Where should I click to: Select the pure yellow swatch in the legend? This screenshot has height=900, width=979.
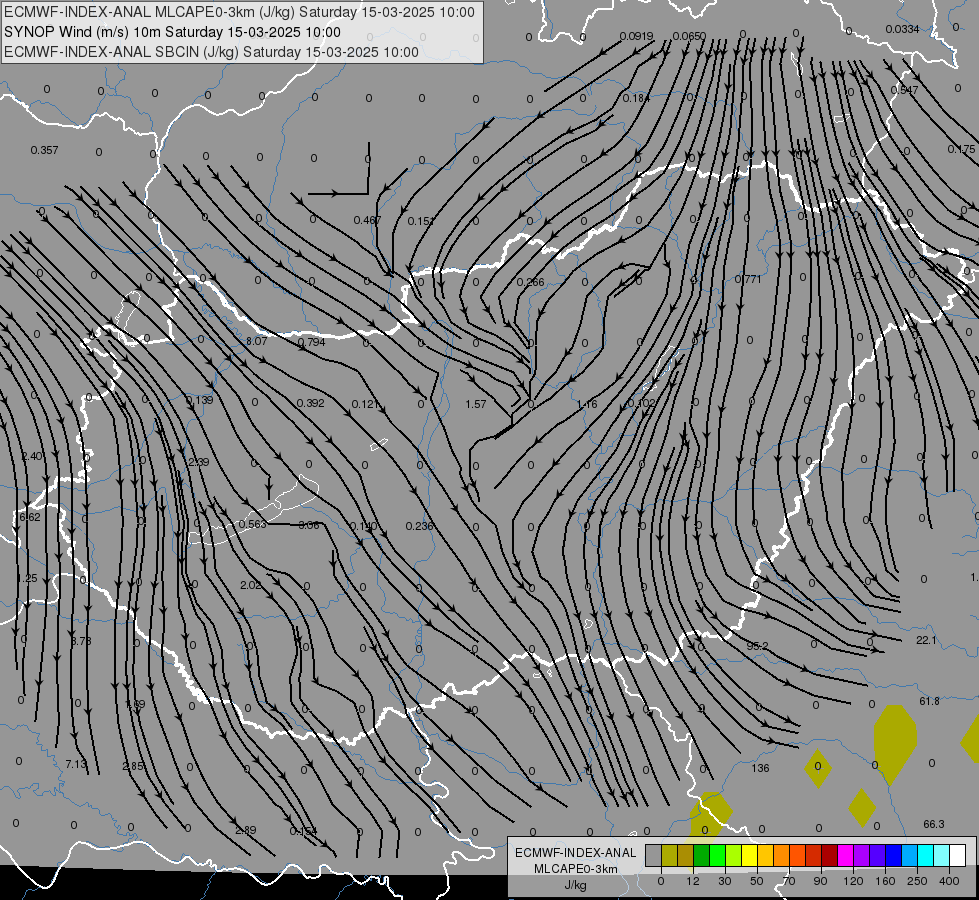point(749,855)
